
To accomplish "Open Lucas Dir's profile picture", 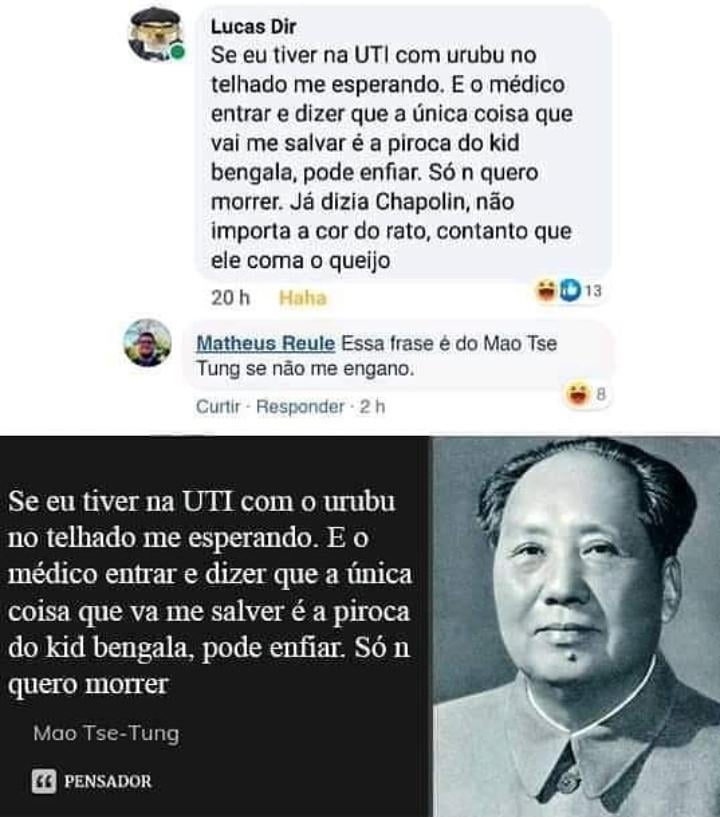I will (155, 34).
